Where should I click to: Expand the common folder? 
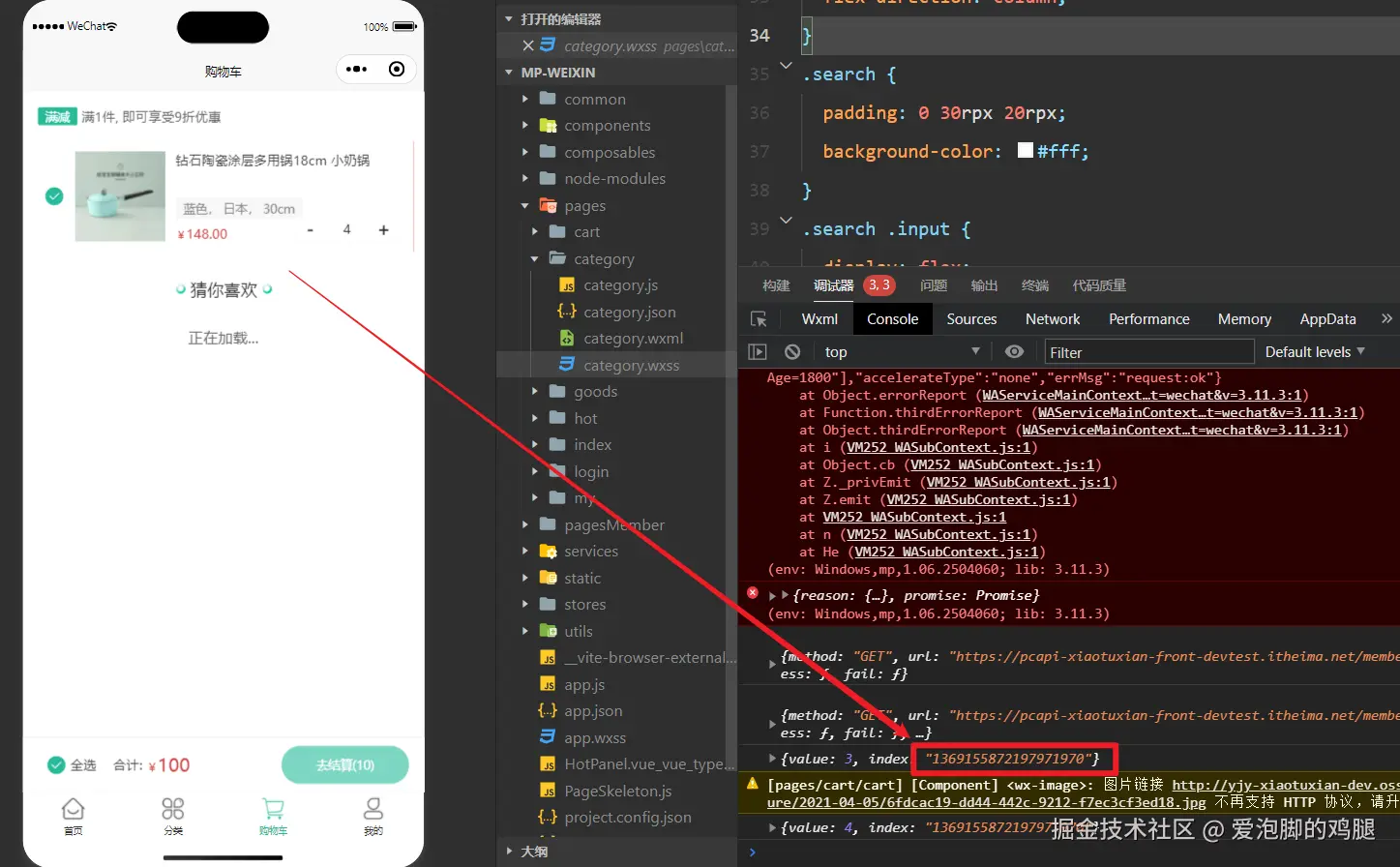click(x=525, y=99)
